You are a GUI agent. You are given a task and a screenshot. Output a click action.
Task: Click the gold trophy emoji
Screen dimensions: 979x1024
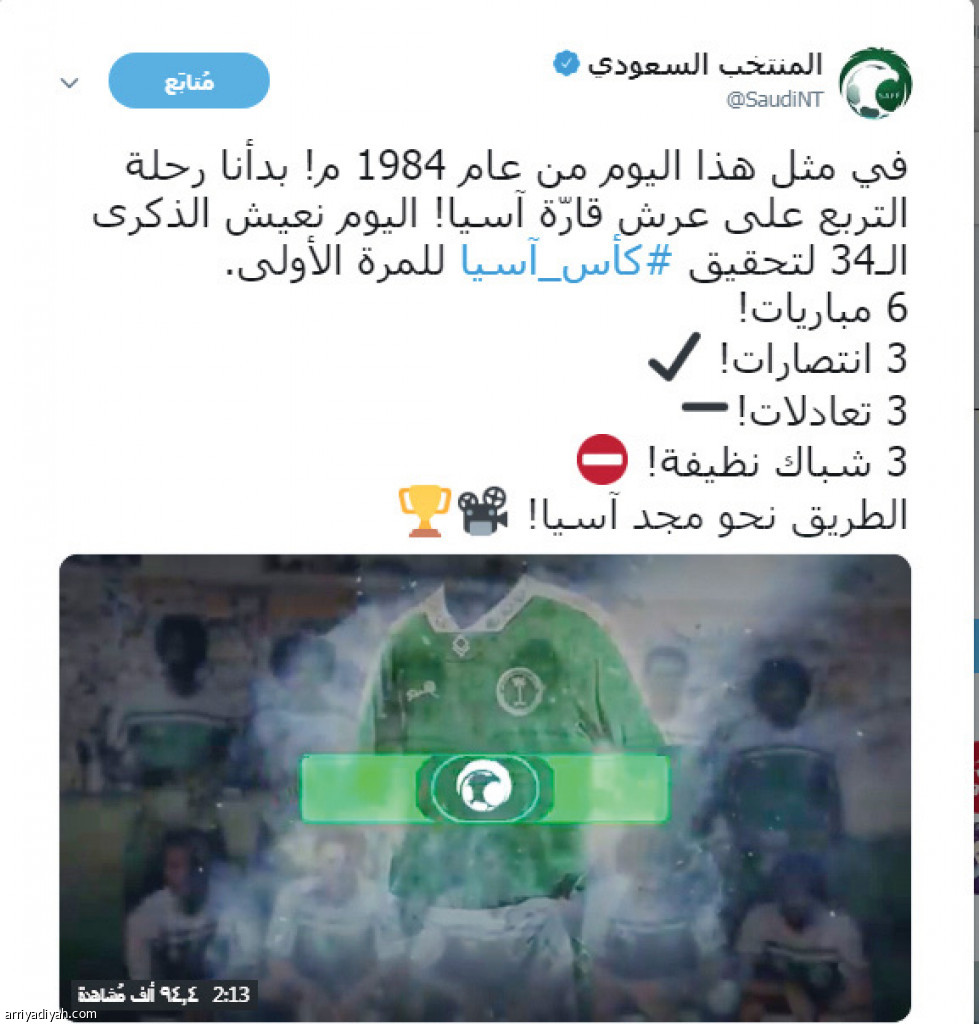point(425,511)
